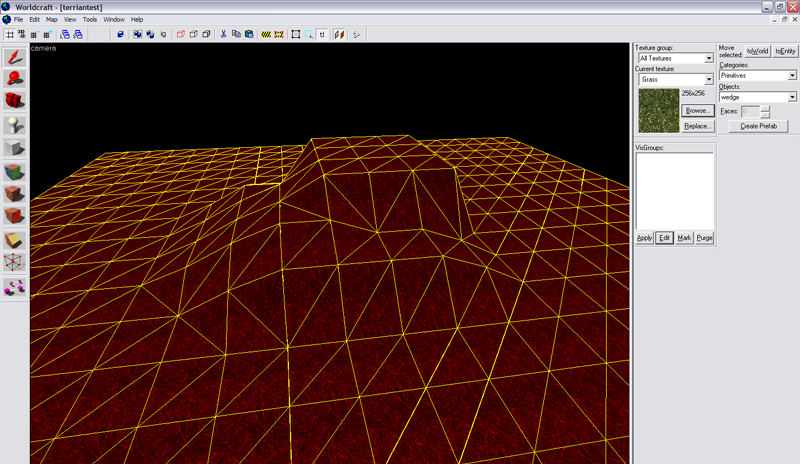Image resolution: width=800 pixels, height=464 pixels.
Task: Click the Hide Unselected Objects icon
Action: pos(193,34)
